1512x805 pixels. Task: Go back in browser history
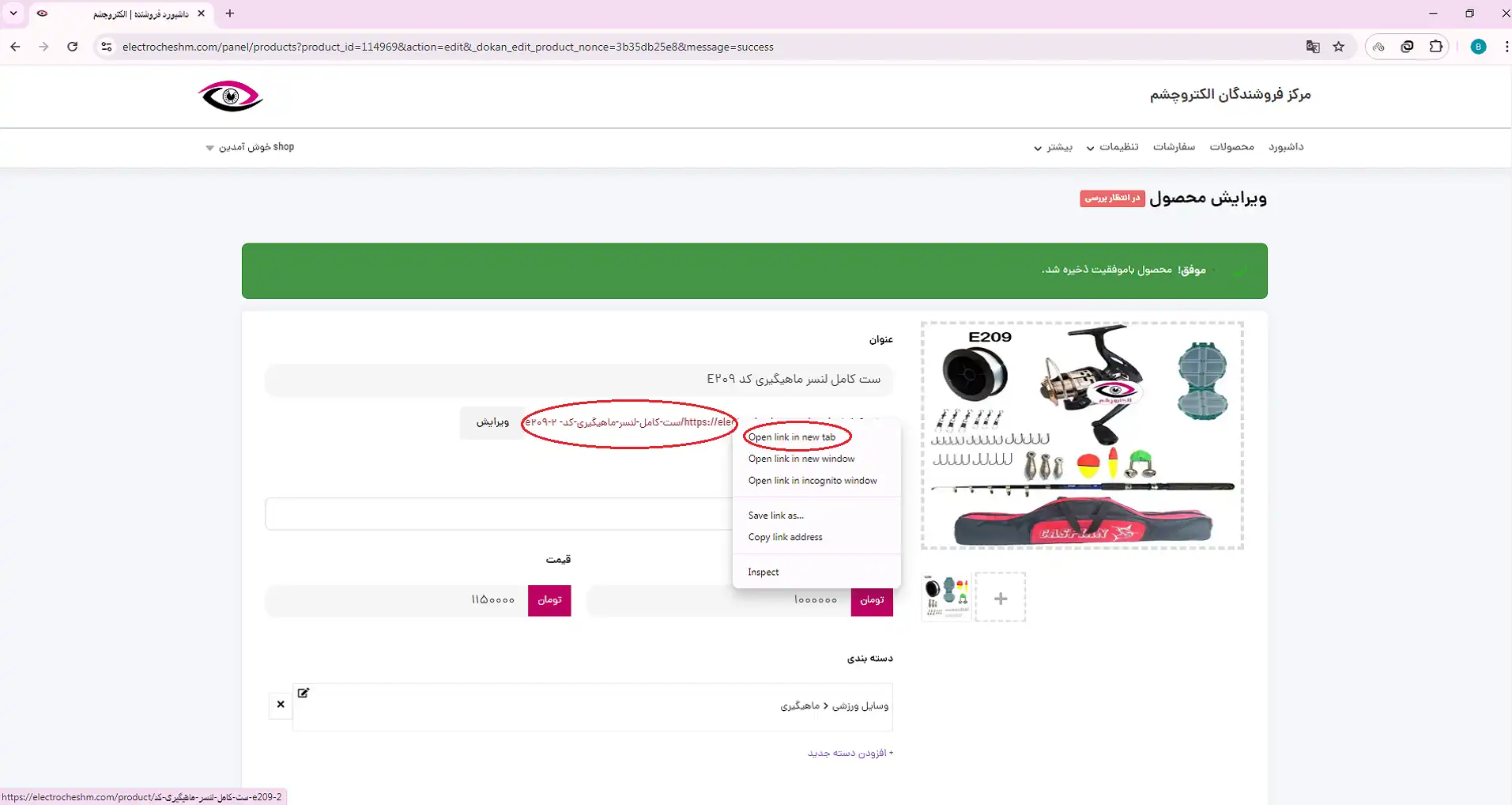pyautogui.click(x=15, y=47)
